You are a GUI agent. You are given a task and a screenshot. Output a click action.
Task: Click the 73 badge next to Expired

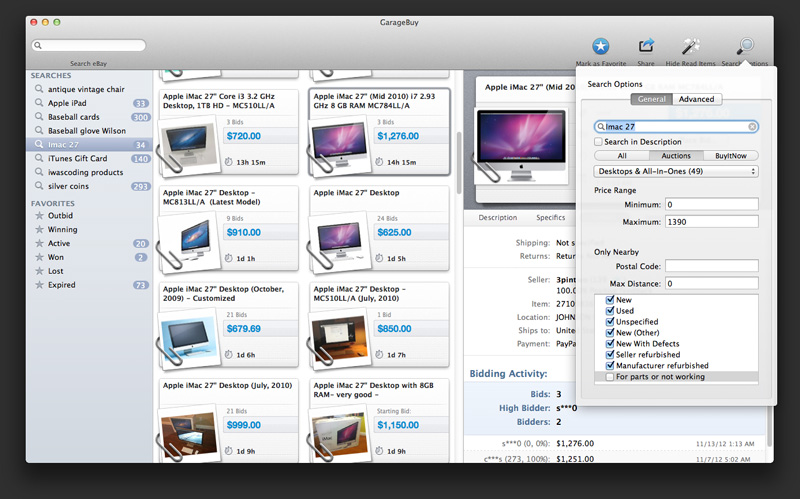tap(140, 285)
